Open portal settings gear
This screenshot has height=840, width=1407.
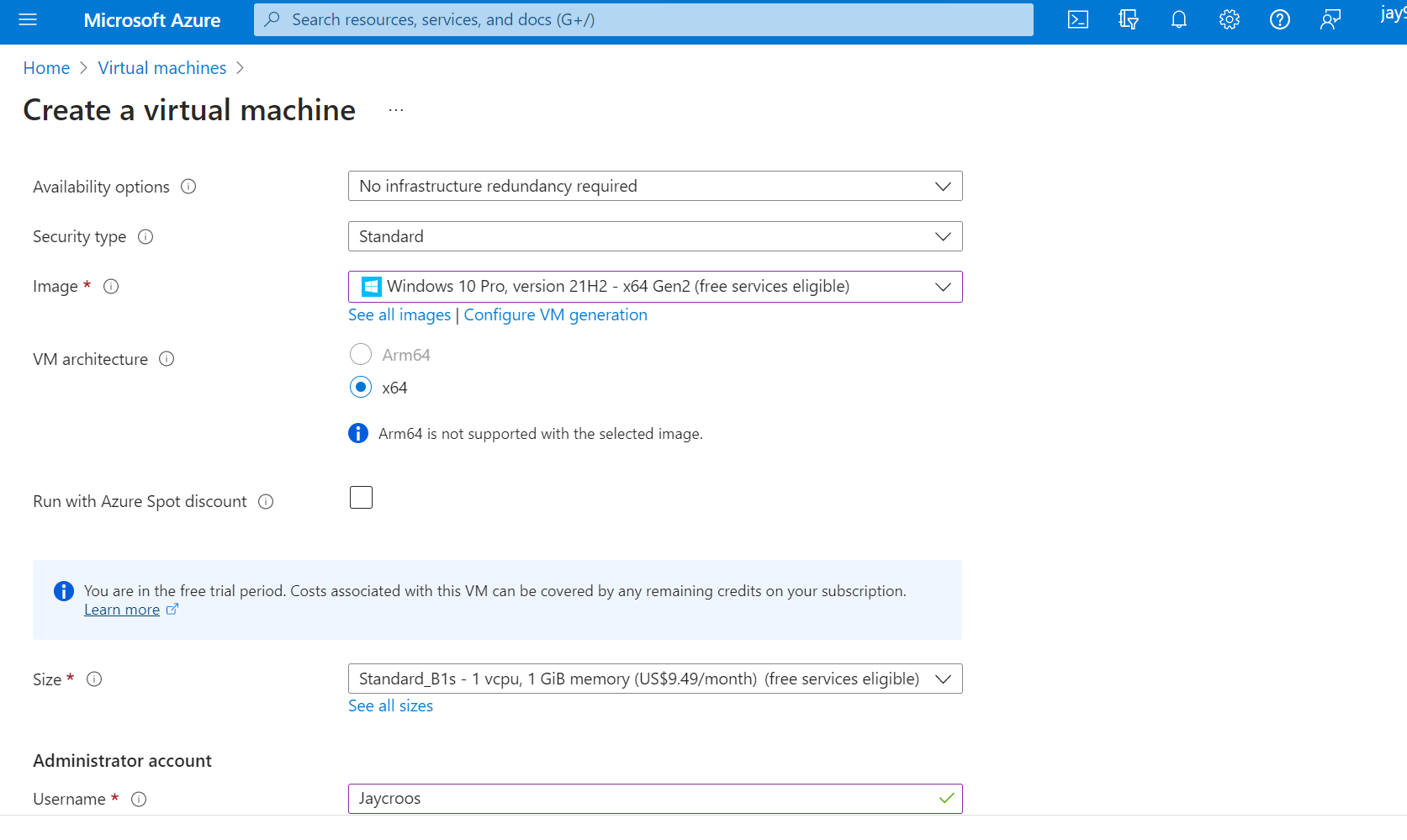pos(1230,19)
